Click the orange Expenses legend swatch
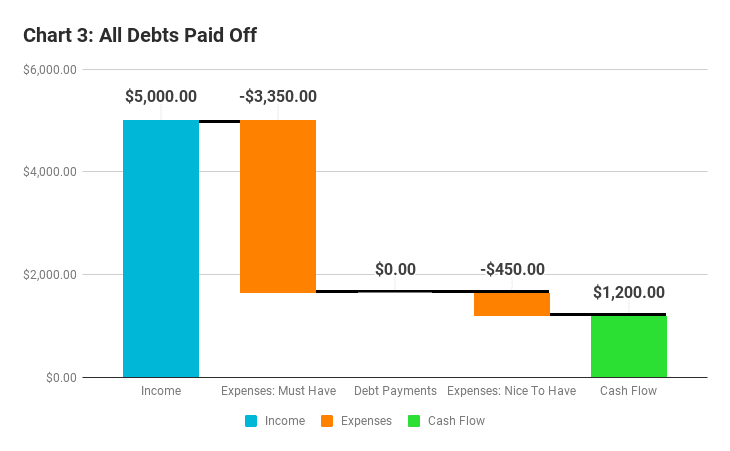Screen dimensions: 730x451 coord(328,421)
